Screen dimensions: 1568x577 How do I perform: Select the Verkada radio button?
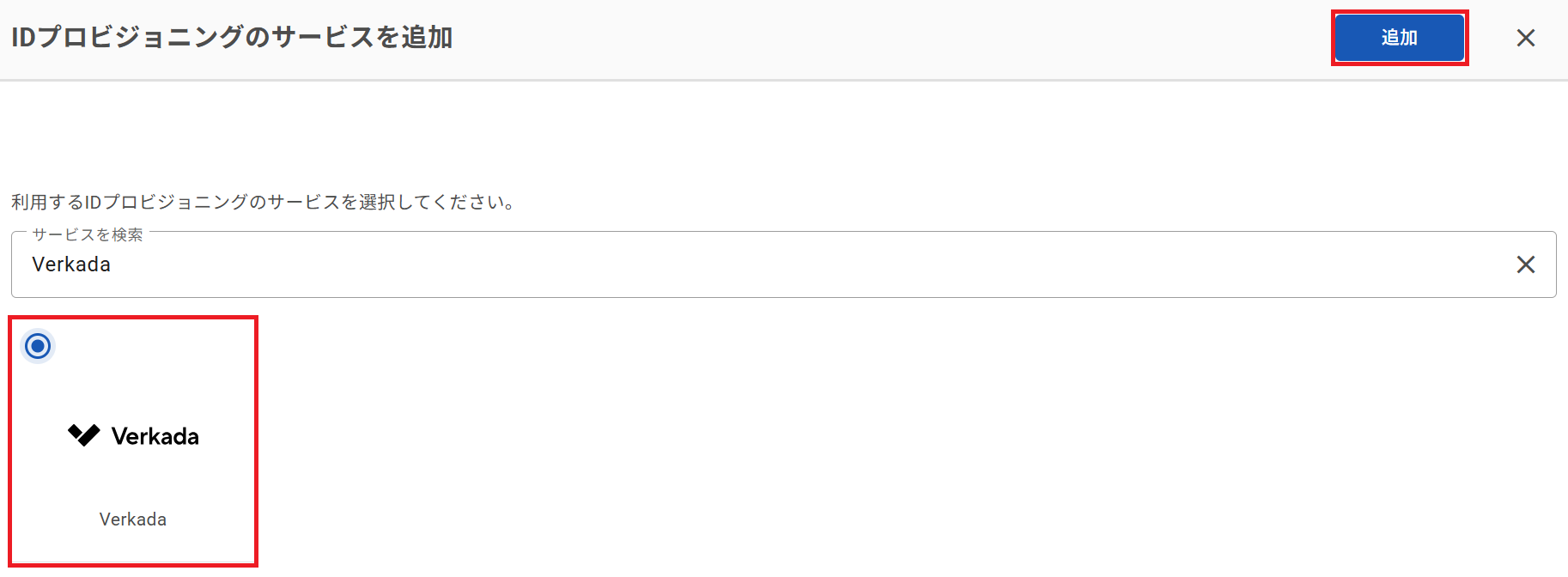click(x=38, y=346)
